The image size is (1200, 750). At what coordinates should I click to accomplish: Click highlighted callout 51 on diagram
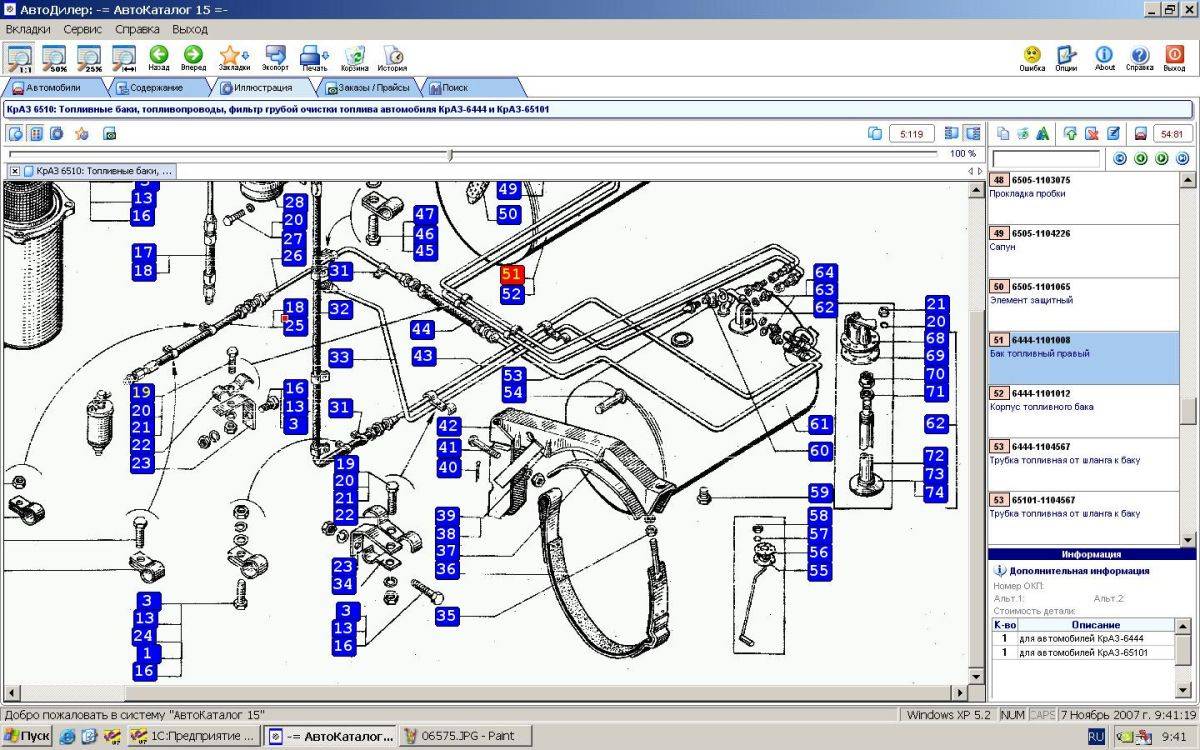point(512,273)
